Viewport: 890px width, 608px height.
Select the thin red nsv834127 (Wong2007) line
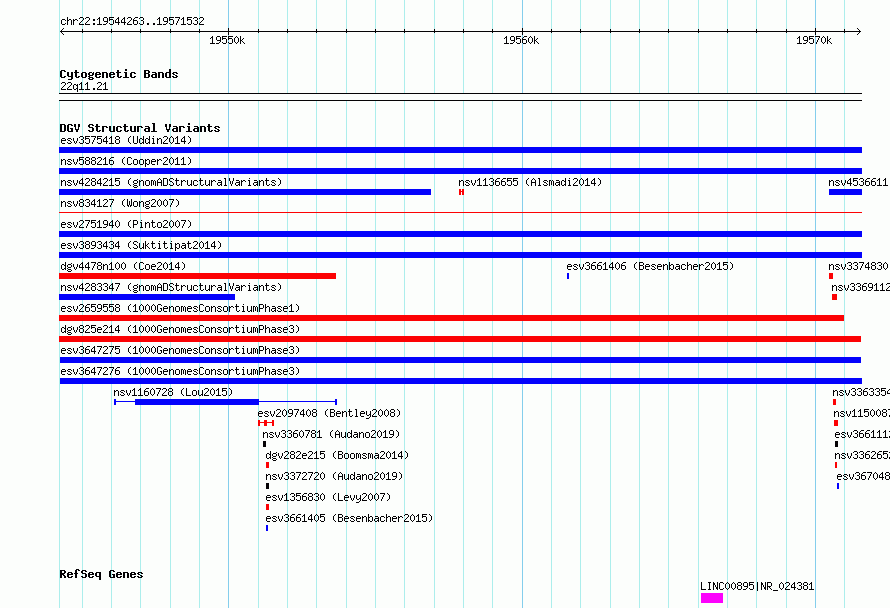[x=460, y=212]
